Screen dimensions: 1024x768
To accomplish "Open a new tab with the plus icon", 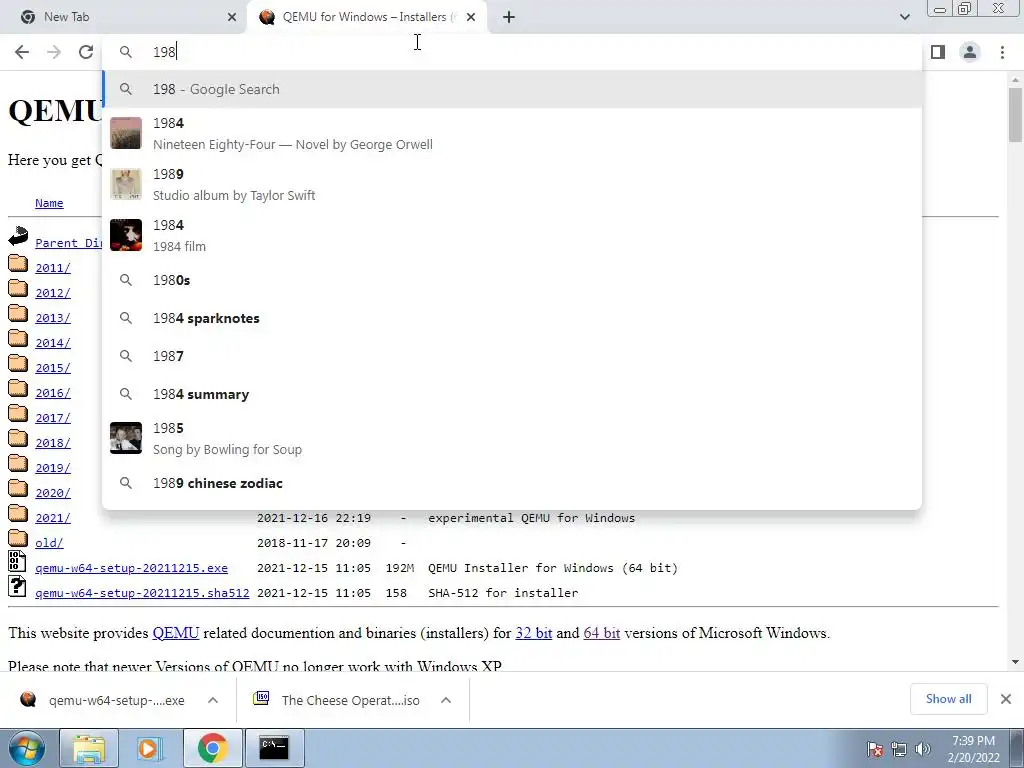I will click(509, 17).
